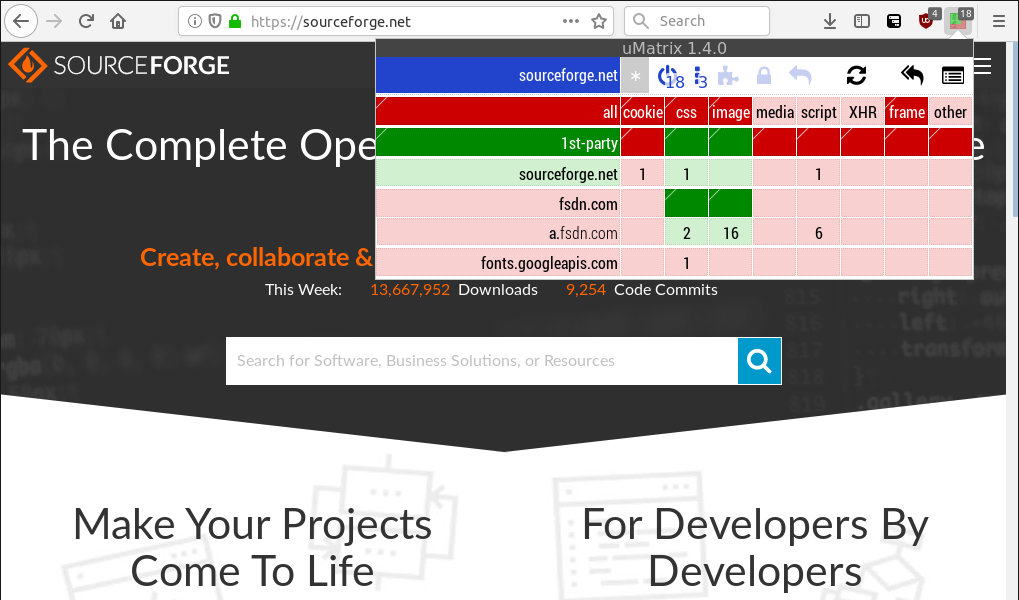Open the page actions ellipsis menu
Viewport: 1019px width, 600px height.
tap(571, 21)
